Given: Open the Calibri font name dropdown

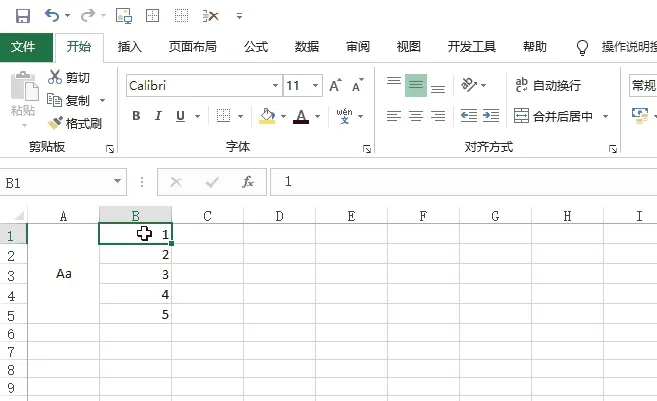Looking at the screenshot, I should tap(275, 85).
